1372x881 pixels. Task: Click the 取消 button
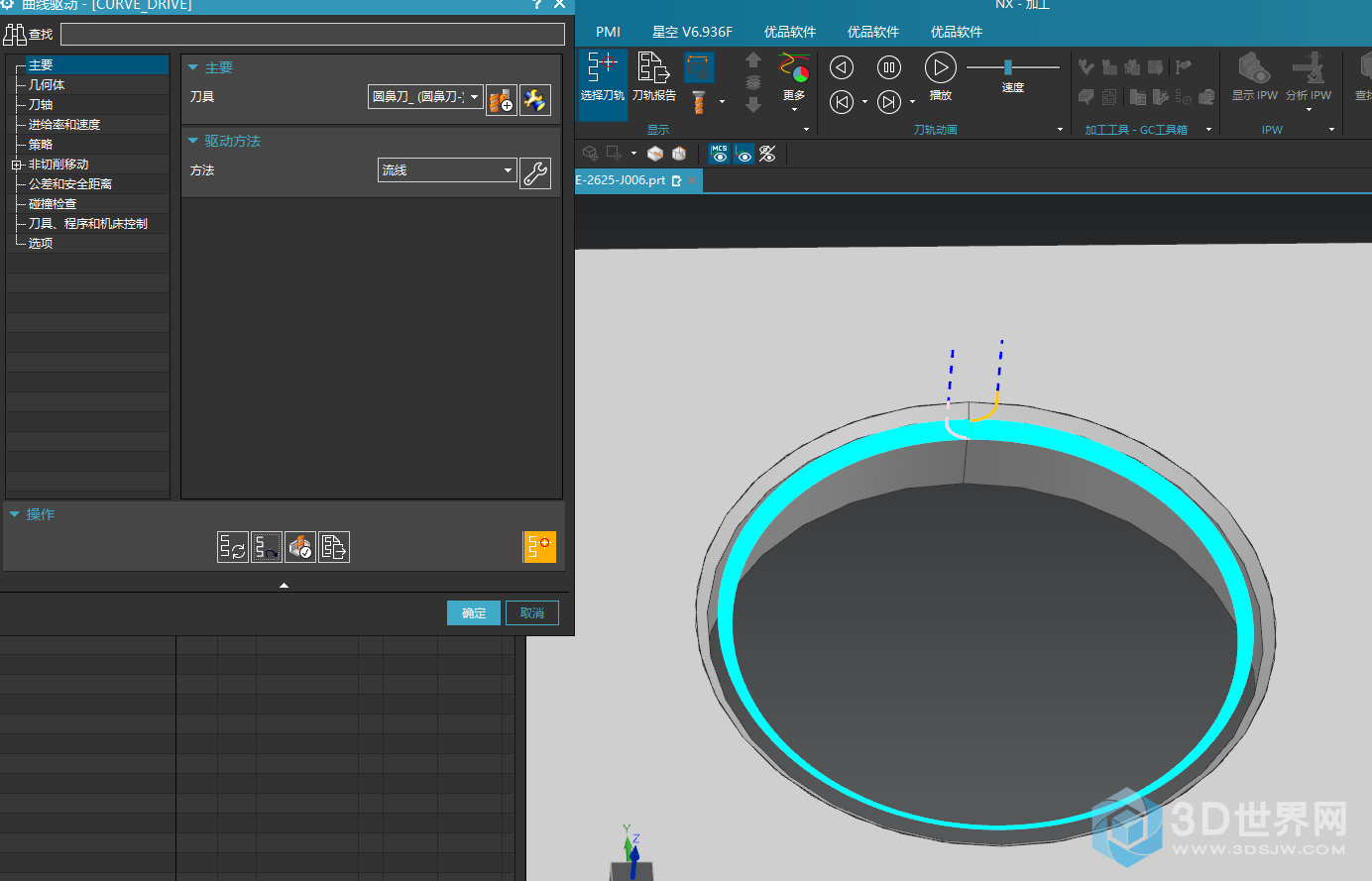click(x=532, y=613)
